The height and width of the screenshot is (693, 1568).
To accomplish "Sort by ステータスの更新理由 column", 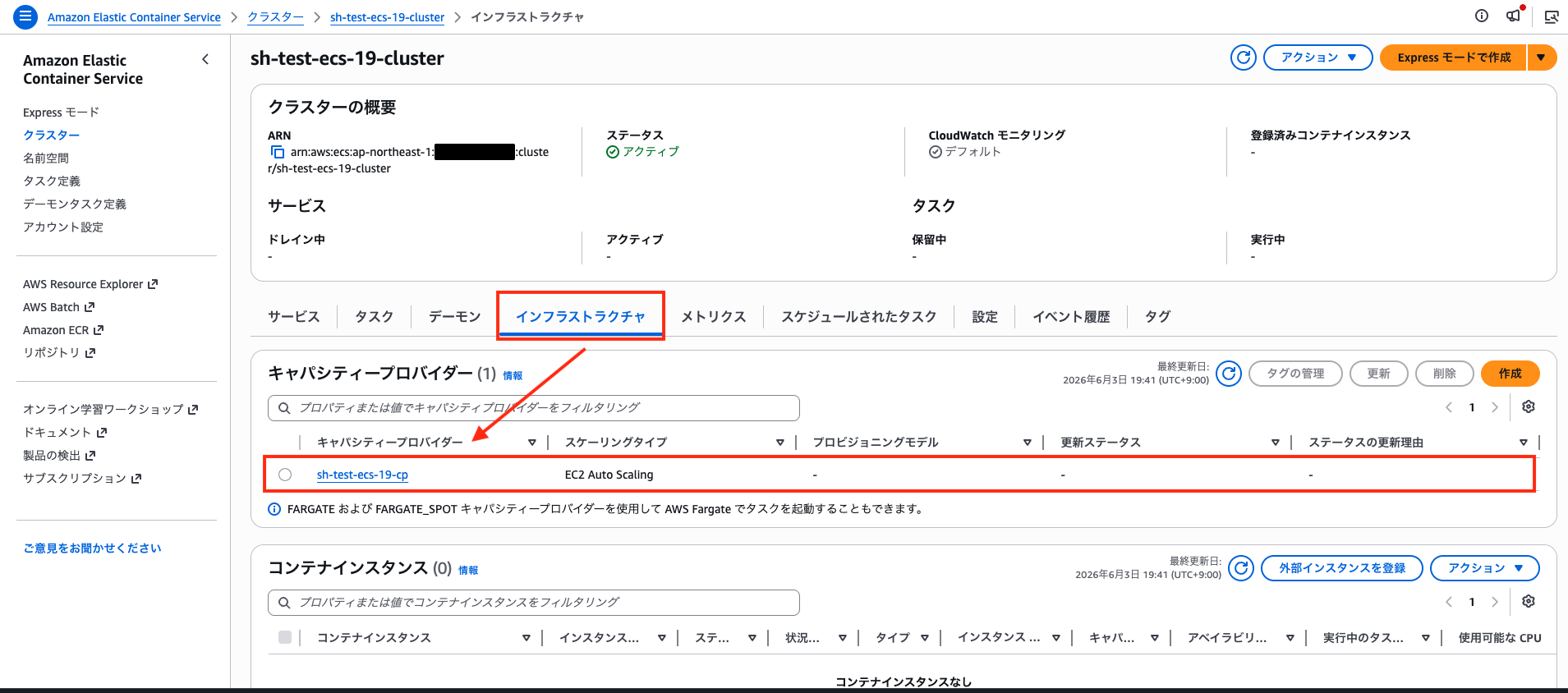I will (x=1524, y=443).
